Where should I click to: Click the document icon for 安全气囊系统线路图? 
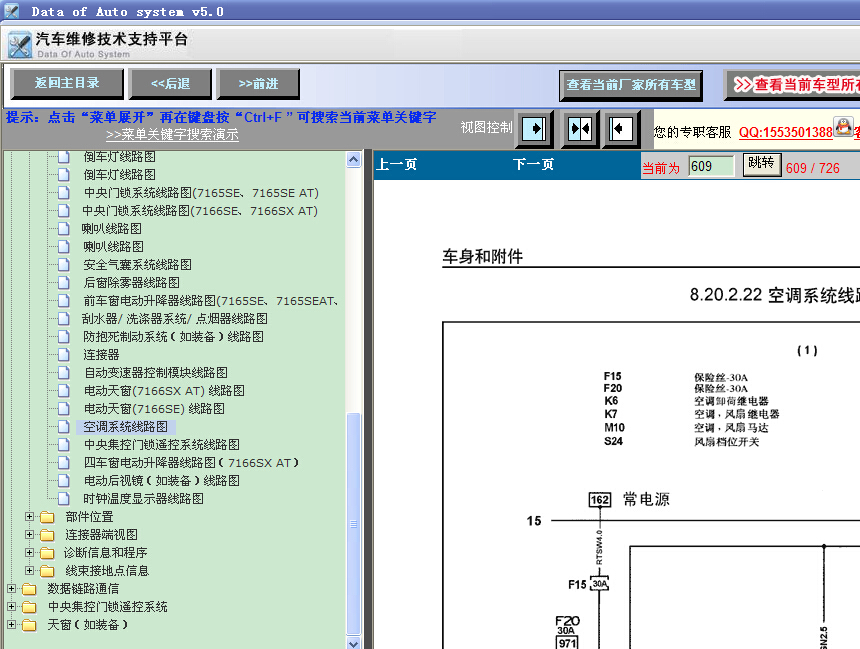coord(64,265)
